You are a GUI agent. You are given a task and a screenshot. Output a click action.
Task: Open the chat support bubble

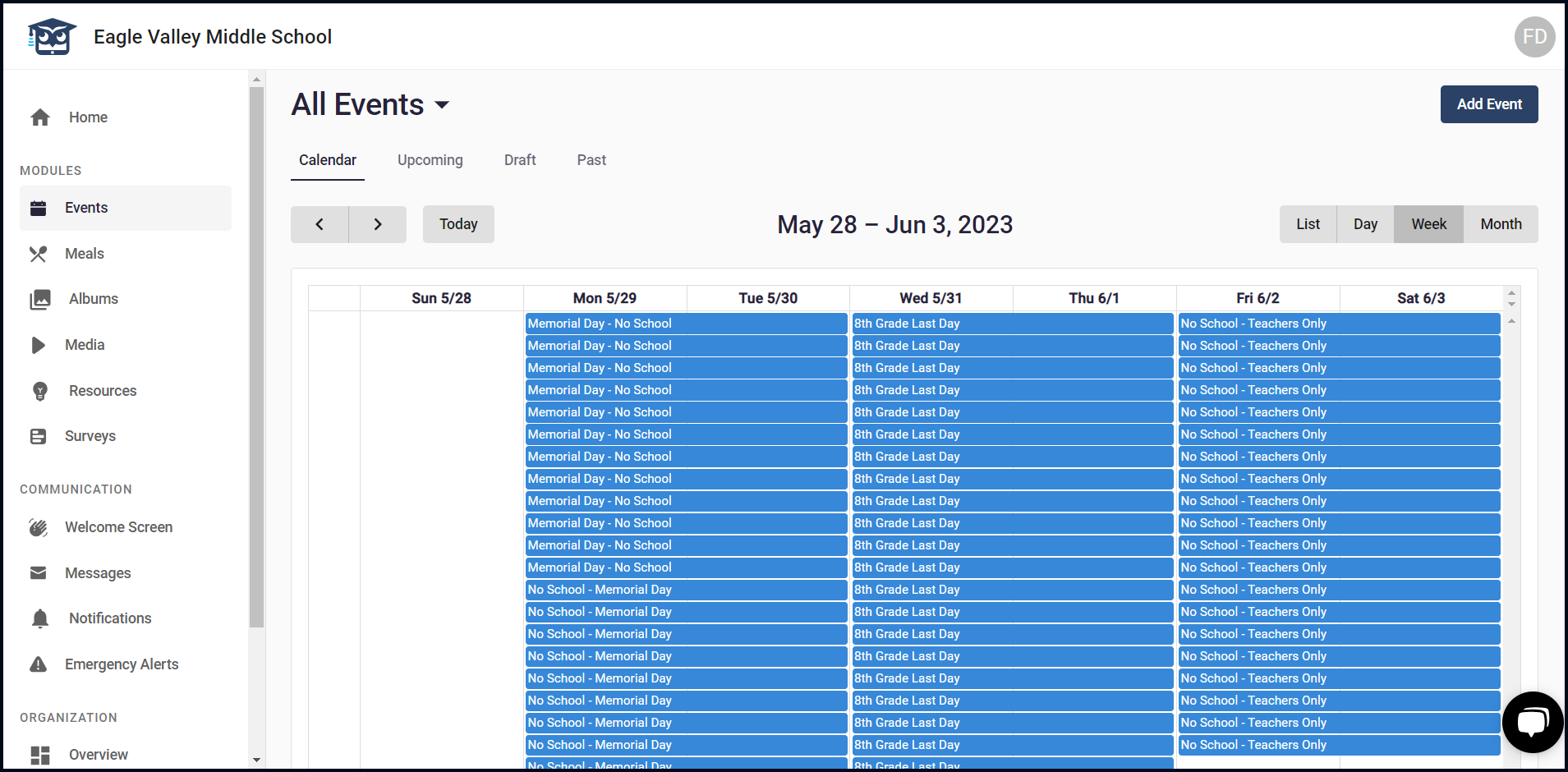point(1533,722)
